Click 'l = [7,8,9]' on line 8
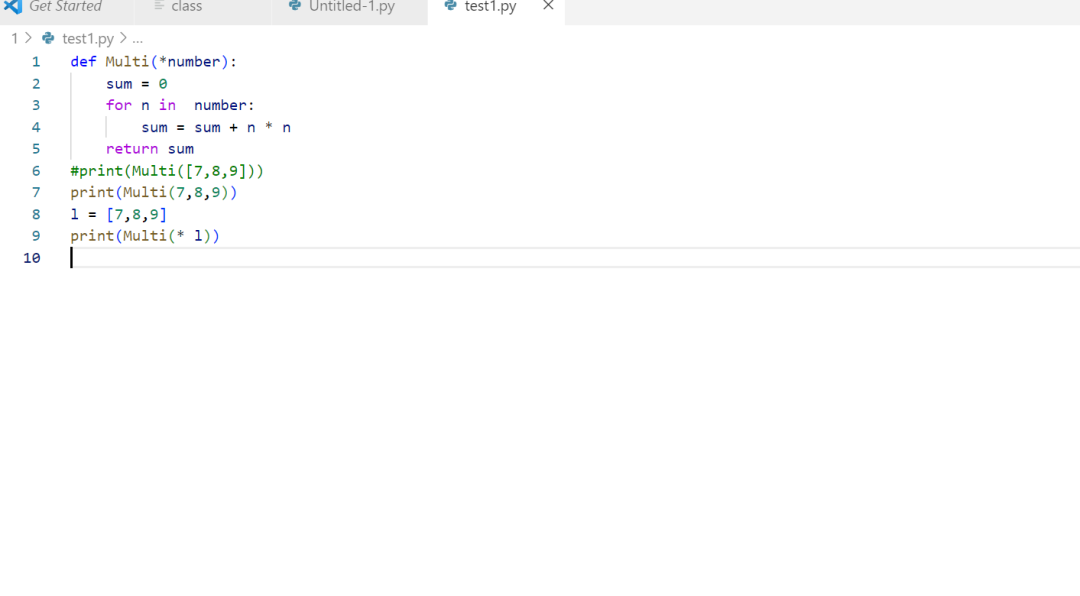The image size is (1080, 596). pyautogui.click(x=118, y=214)
